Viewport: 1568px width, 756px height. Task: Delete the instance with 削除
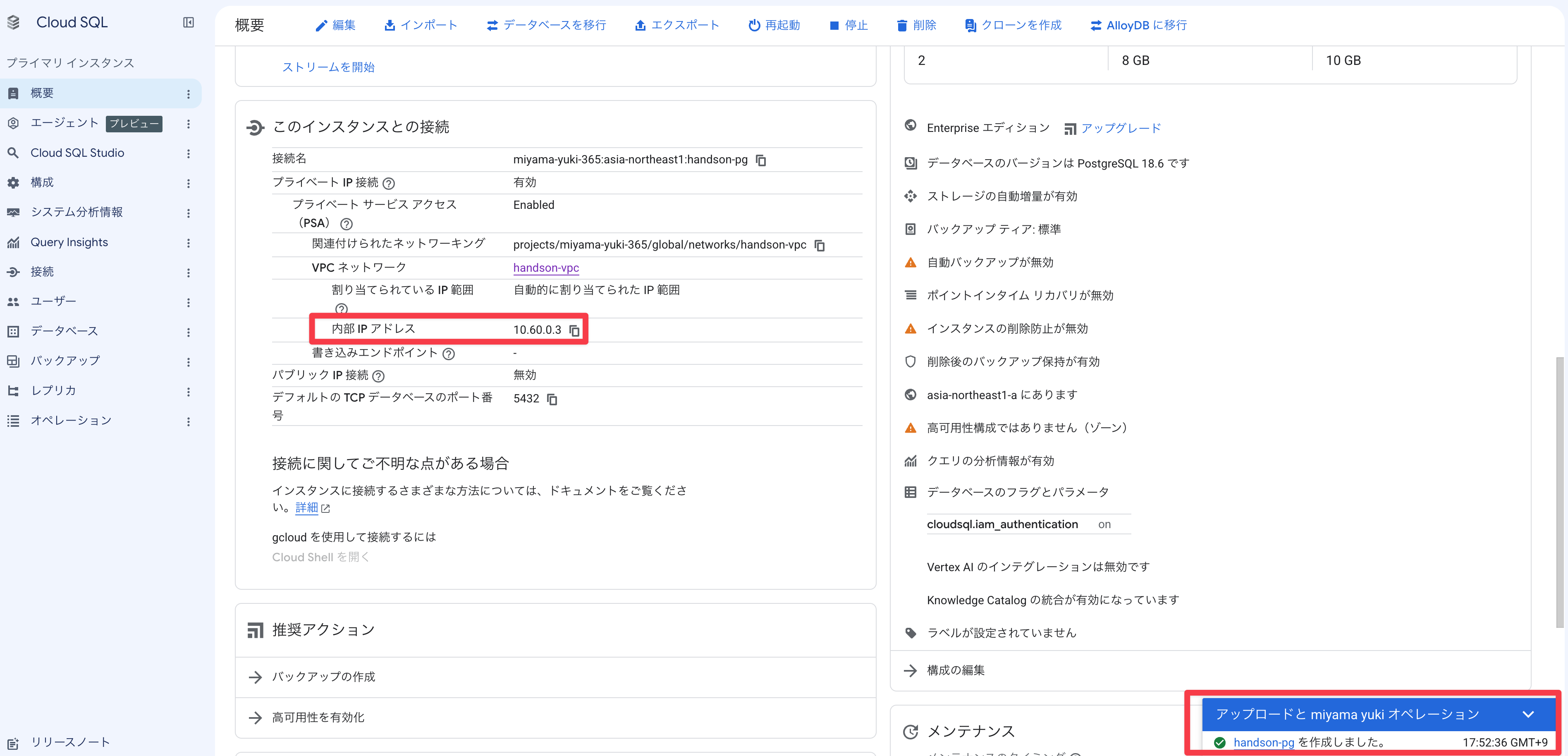tap(917, 25)
